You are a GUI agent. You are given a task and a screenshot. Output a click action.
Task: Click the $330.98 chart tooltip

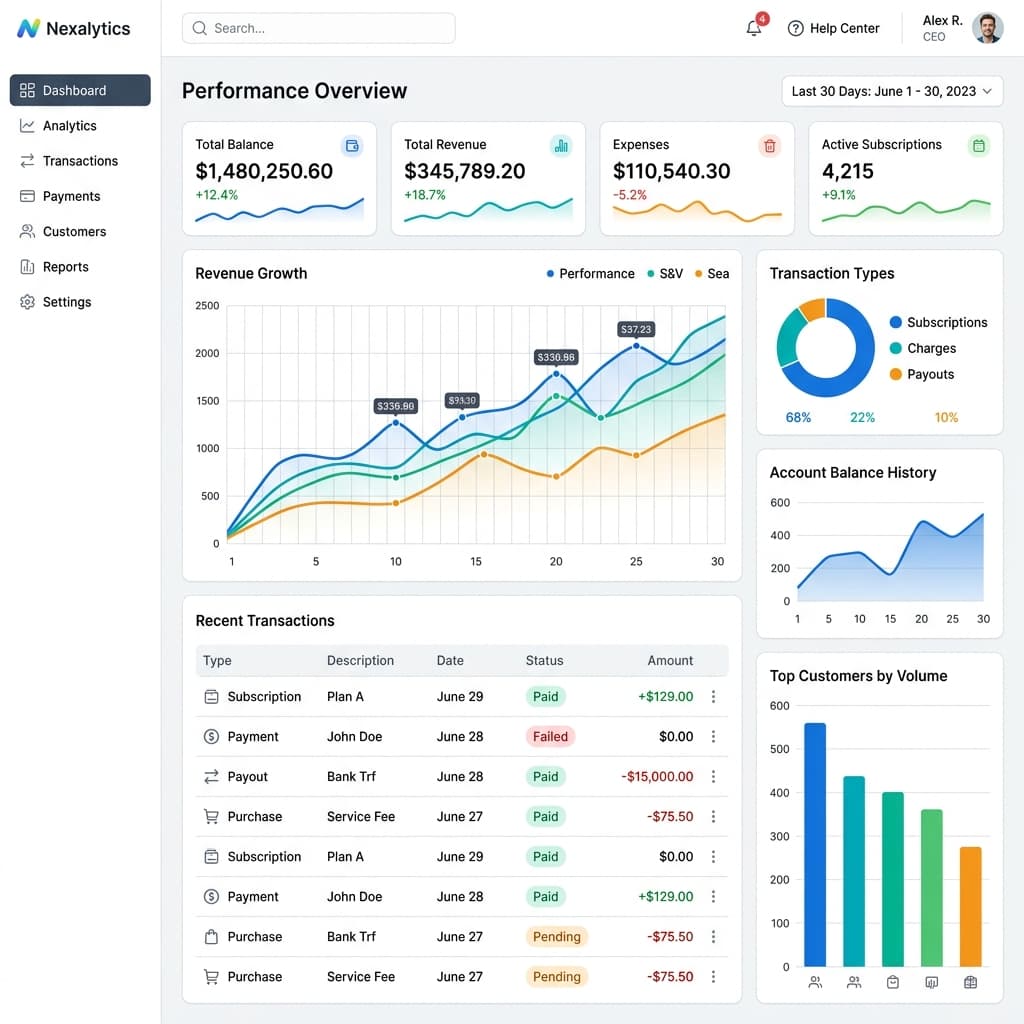(x=556, y=357)
